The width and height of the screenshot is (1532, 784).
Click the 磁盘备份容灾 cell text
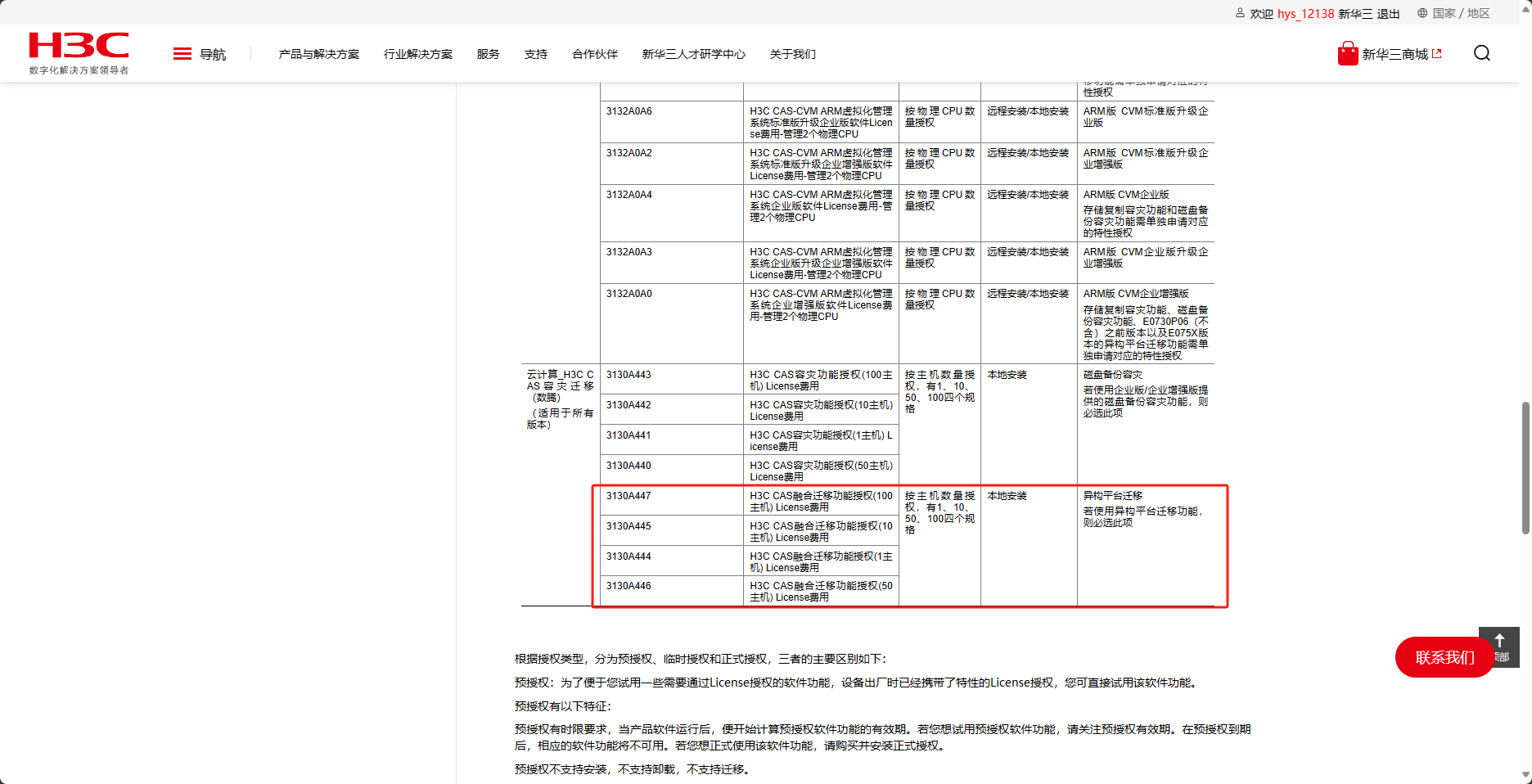point(1112,375)
